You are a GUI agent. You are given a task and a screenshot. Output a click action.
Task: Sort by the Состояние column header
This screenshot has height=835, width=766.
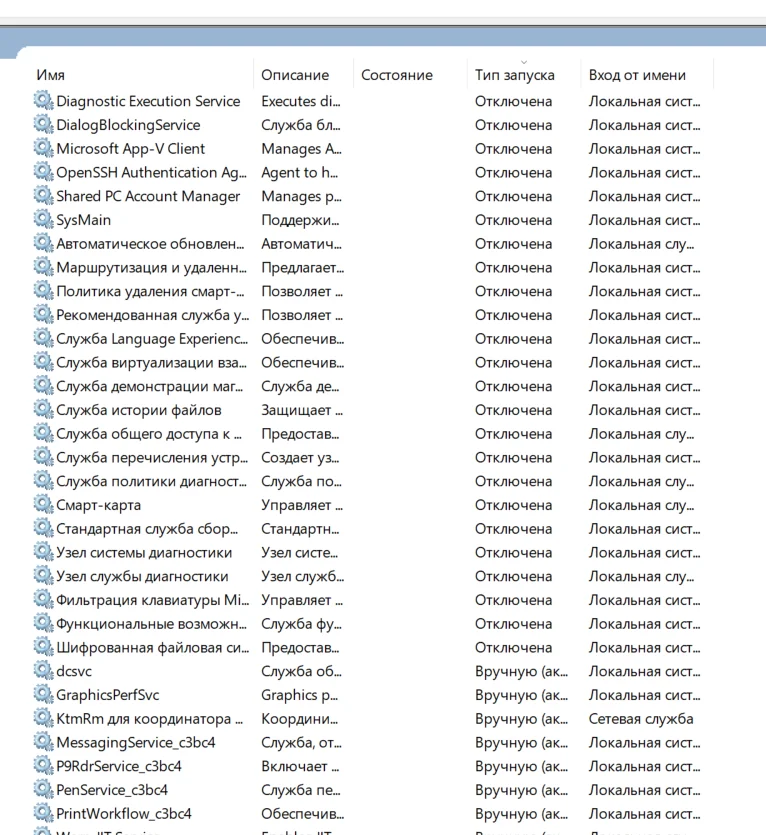click(x=397, y=75)
